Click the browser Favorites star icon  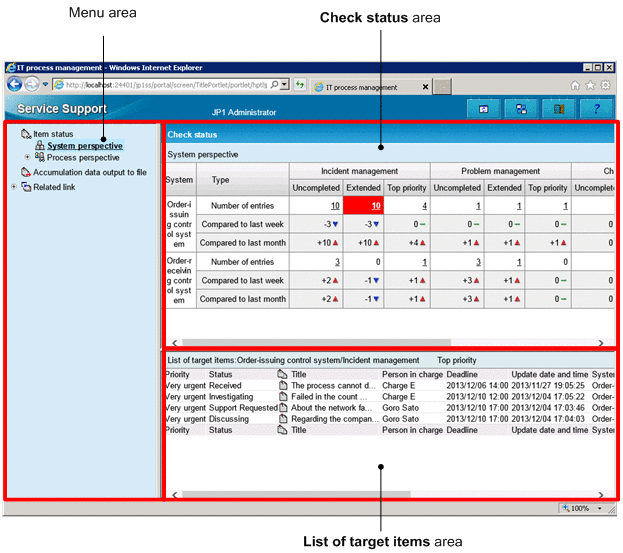(x=589, y=87)
